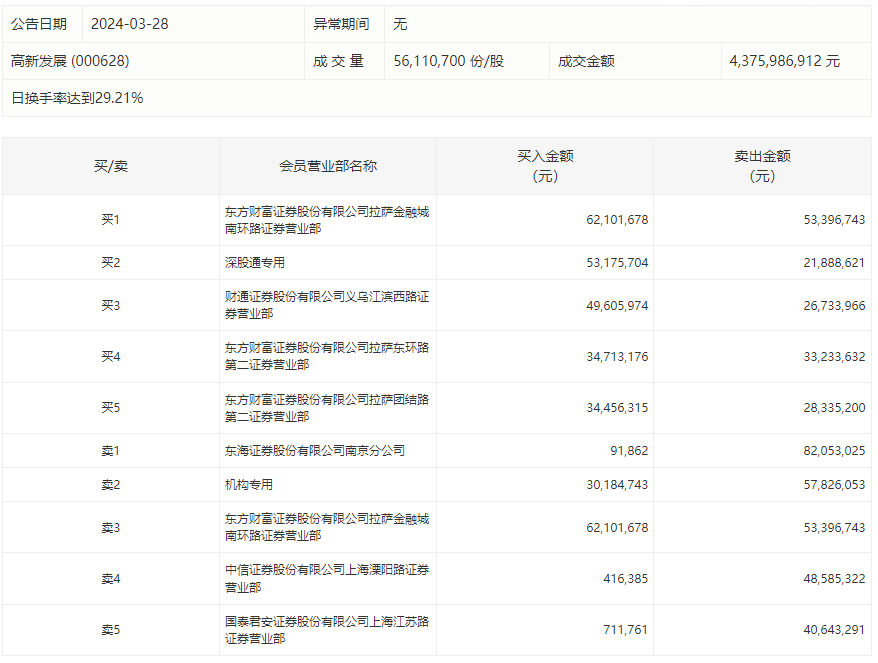Click the 成交量 label

[x=339, y=61]
